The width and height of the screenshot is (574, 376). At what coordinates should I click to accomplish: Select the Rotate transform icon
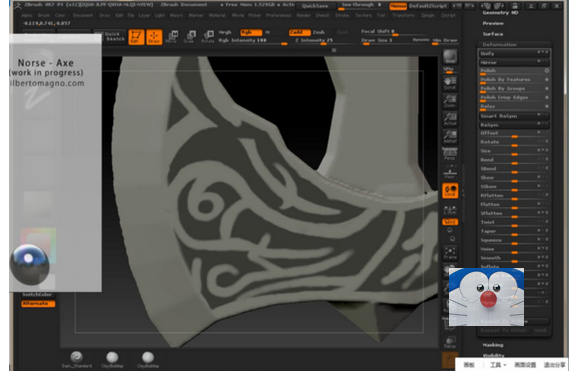tap(208, 37)
